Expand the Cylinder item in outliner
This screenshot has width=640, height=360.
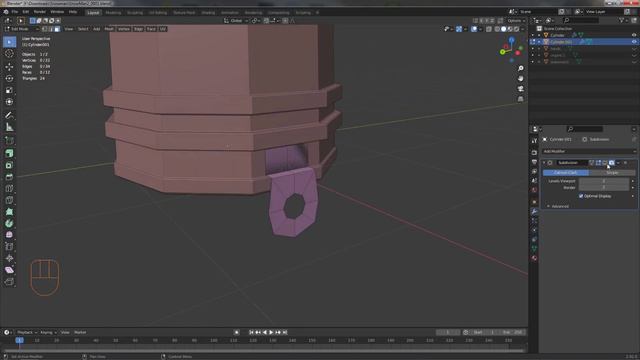pyautogui.click(x=539, y=35)
